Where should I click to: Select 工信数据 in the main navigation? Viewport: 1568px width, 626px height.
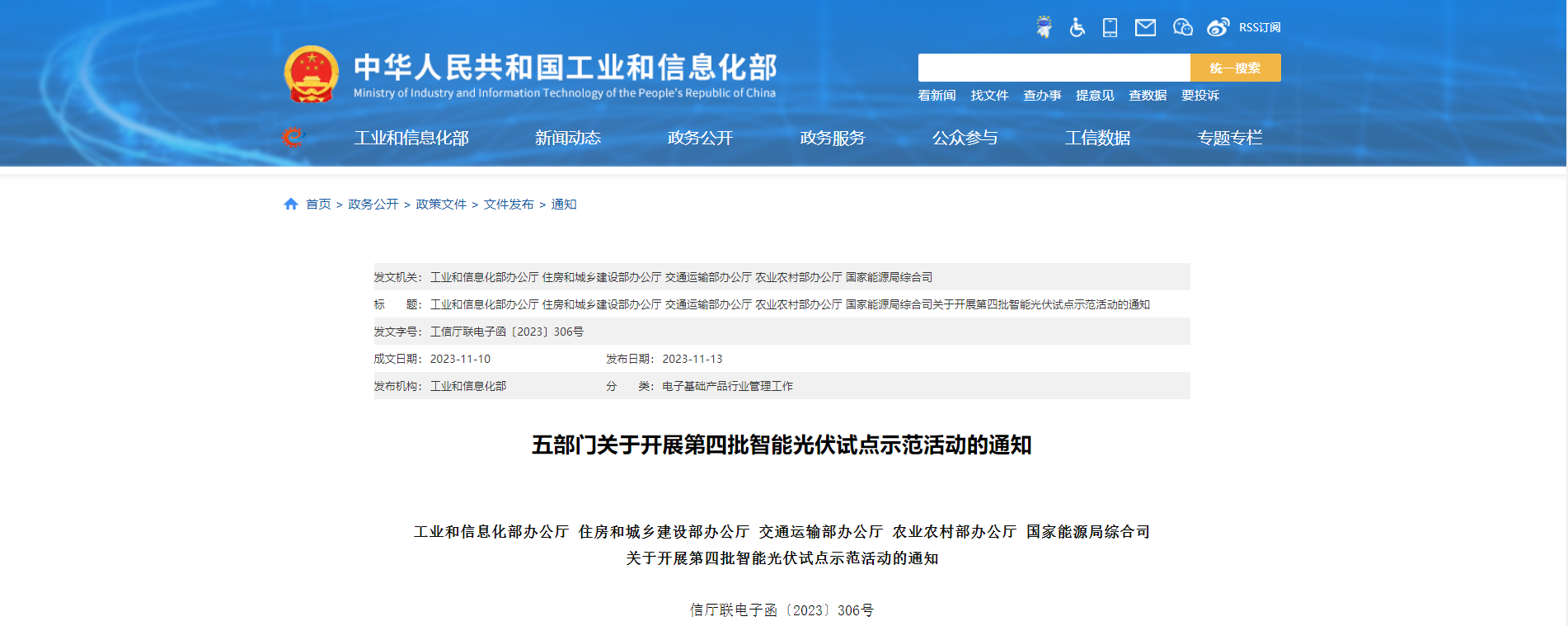[1096, 138]
